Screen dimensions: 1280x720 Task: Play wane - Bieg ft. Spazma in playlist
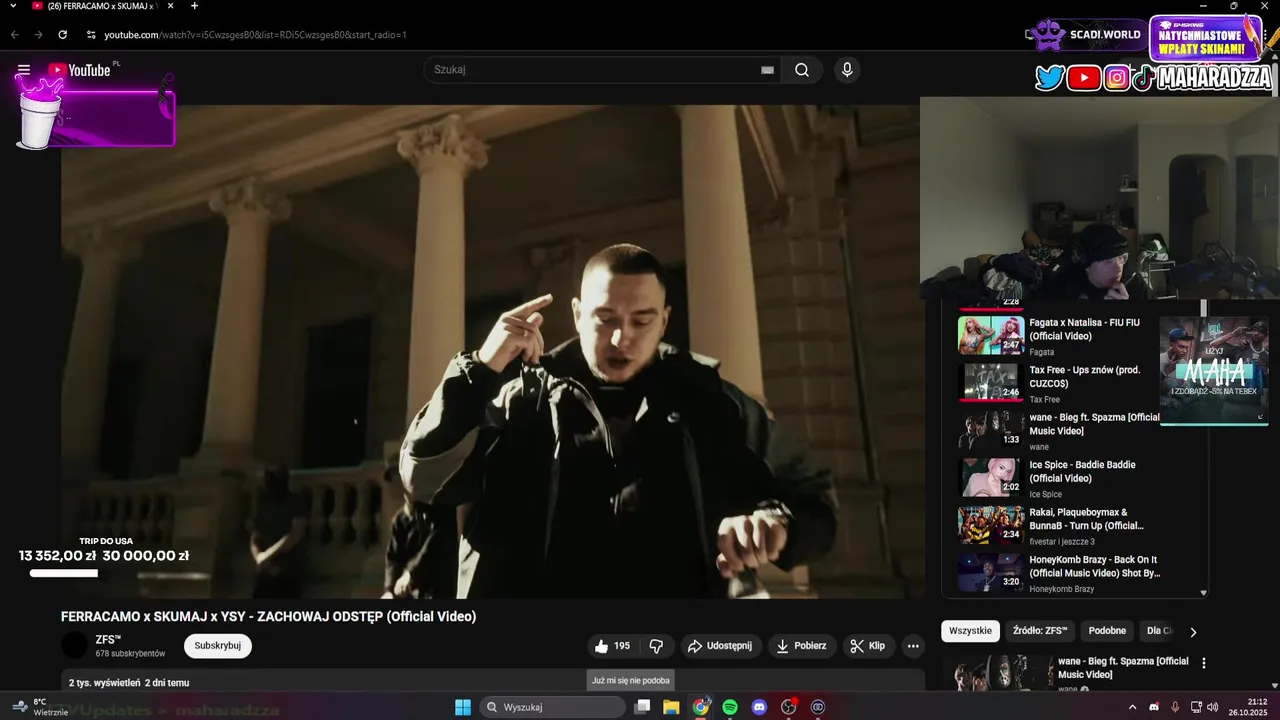[1062, 430]
